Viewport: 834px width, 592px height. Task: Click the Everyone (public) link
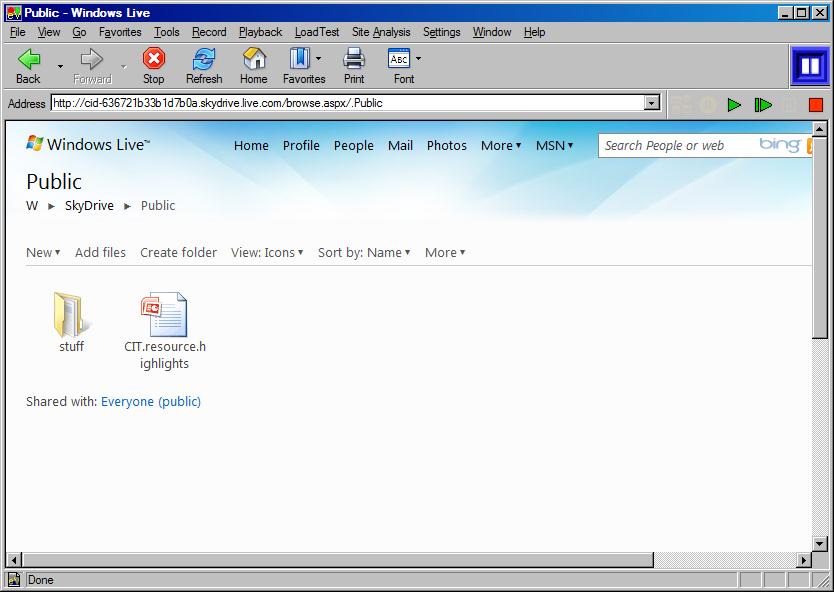tap(151, 402)
